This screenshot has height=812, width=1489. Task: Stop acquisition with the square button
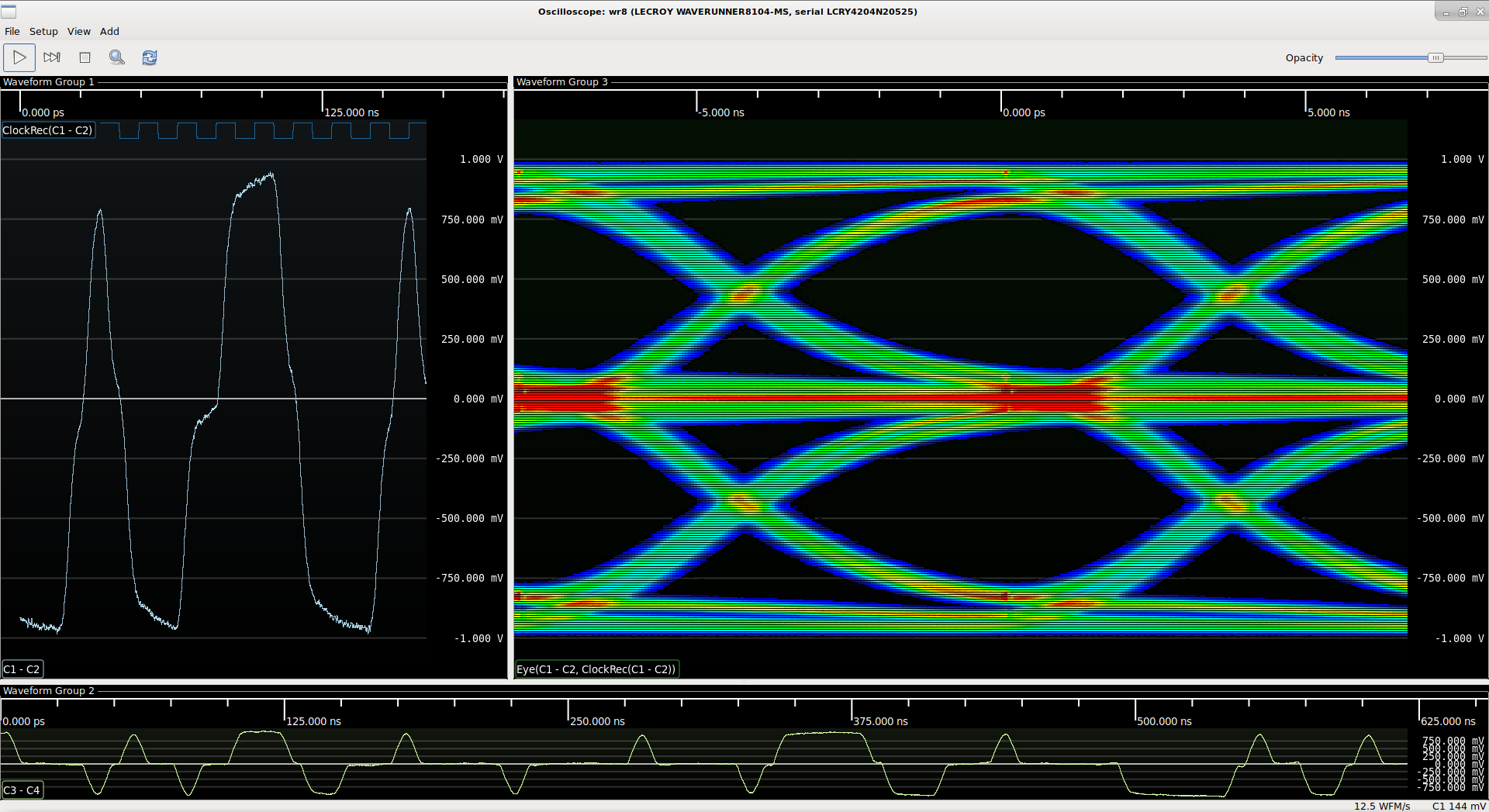pyautogui.click(x=85, y=57)
